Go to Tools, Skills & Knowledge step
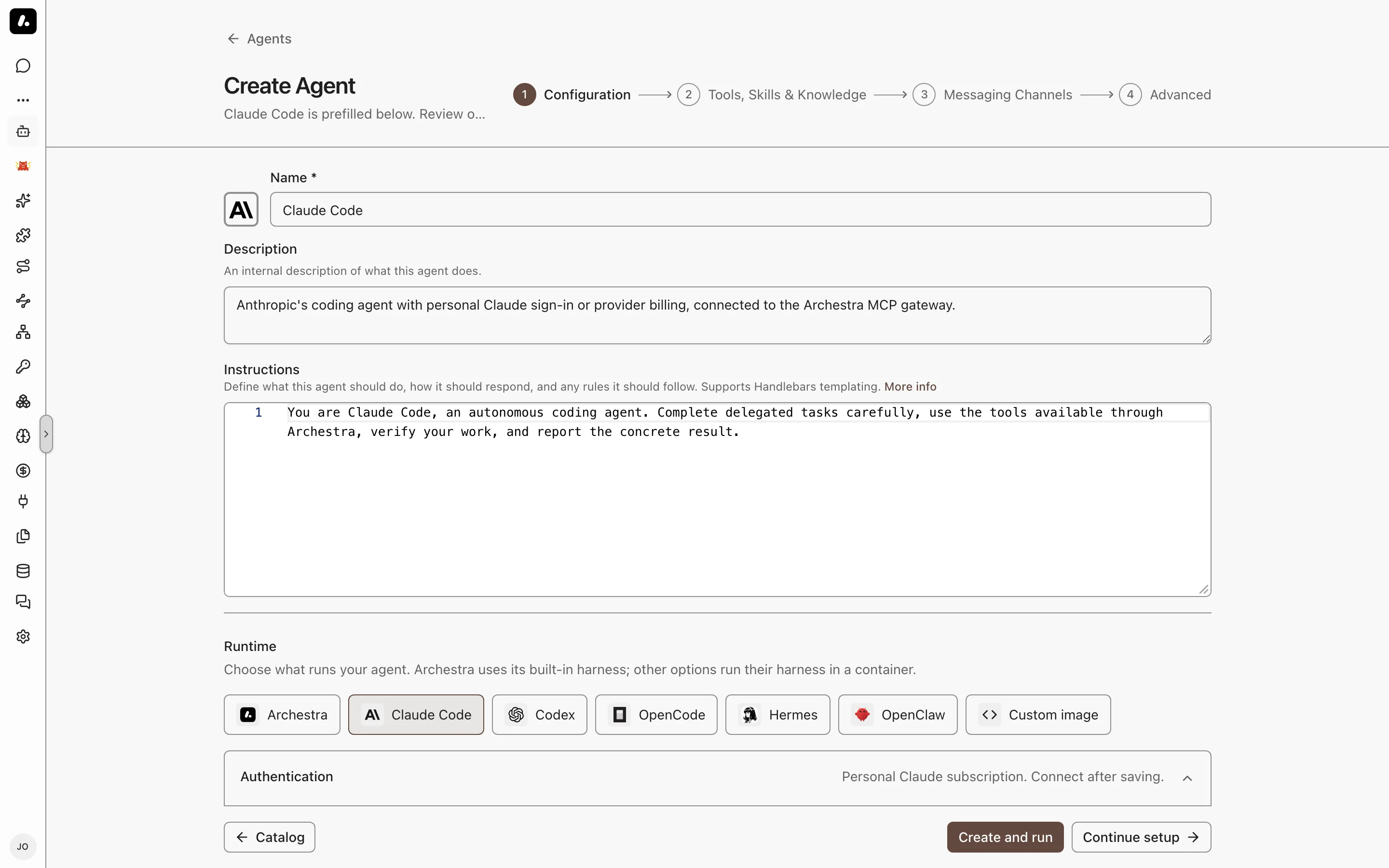1389x868 pixels. coord(771,95)
